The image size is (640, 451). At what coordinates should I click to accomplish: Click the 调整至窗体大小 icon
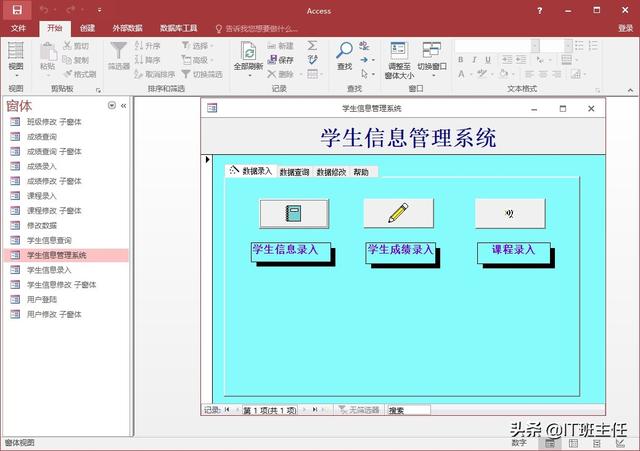click(x=398, y=51)
